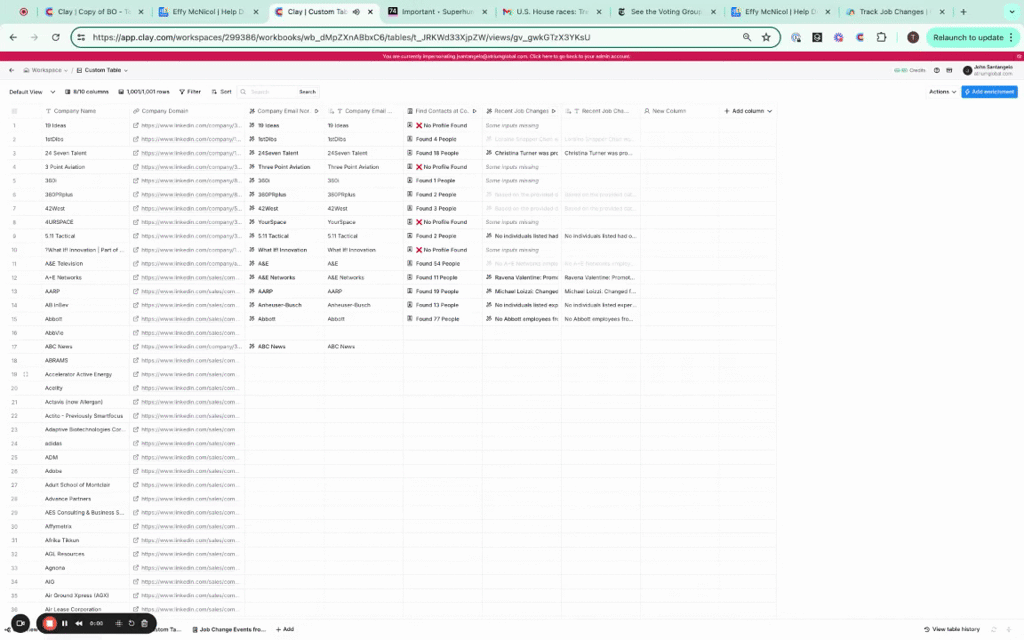Open the Actions dropdown menu
This screenshot has width=1024, height=640.
[941, 91]
